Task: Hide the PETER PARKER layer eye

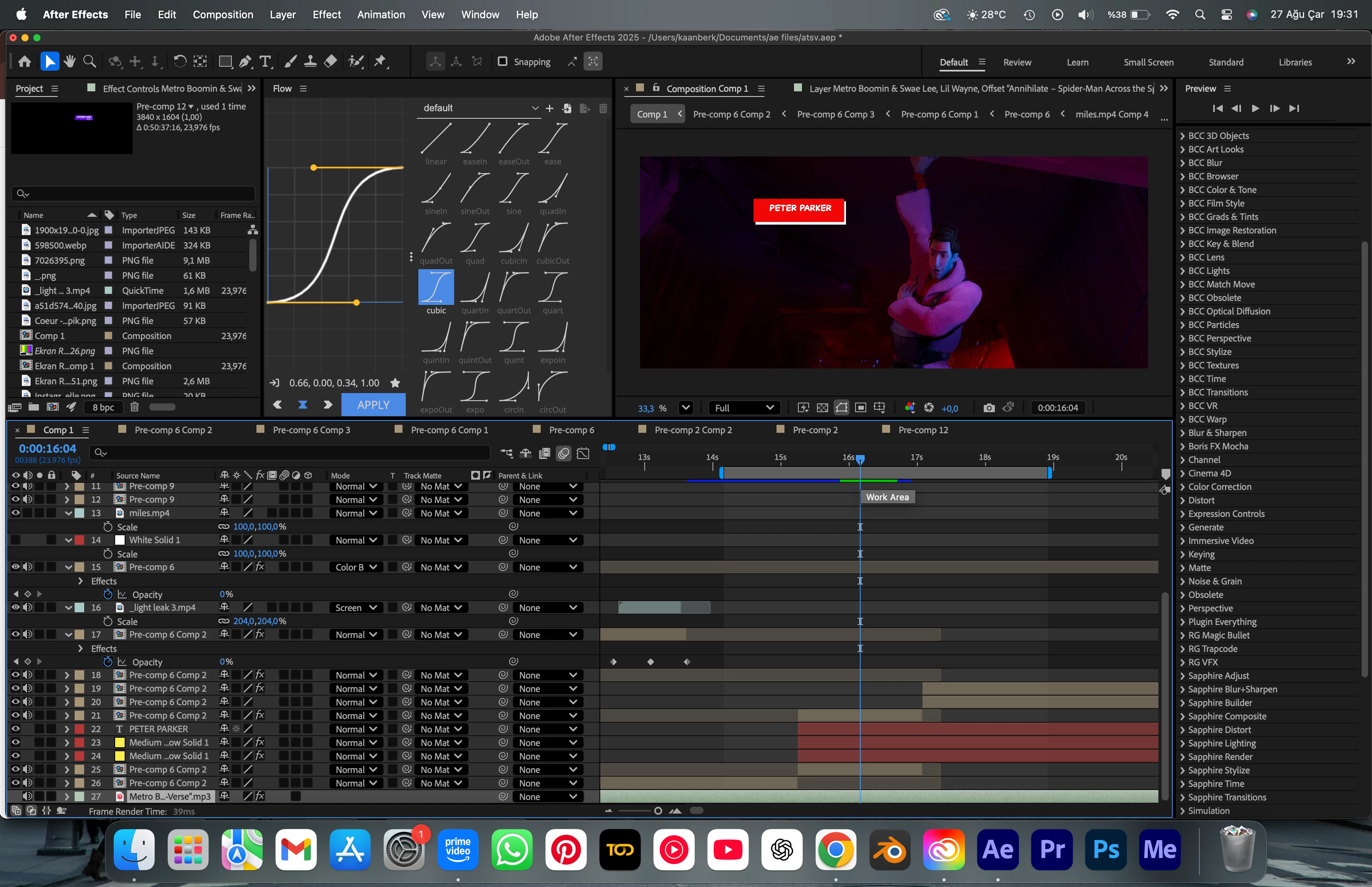Action: click(x=15, y=729)
